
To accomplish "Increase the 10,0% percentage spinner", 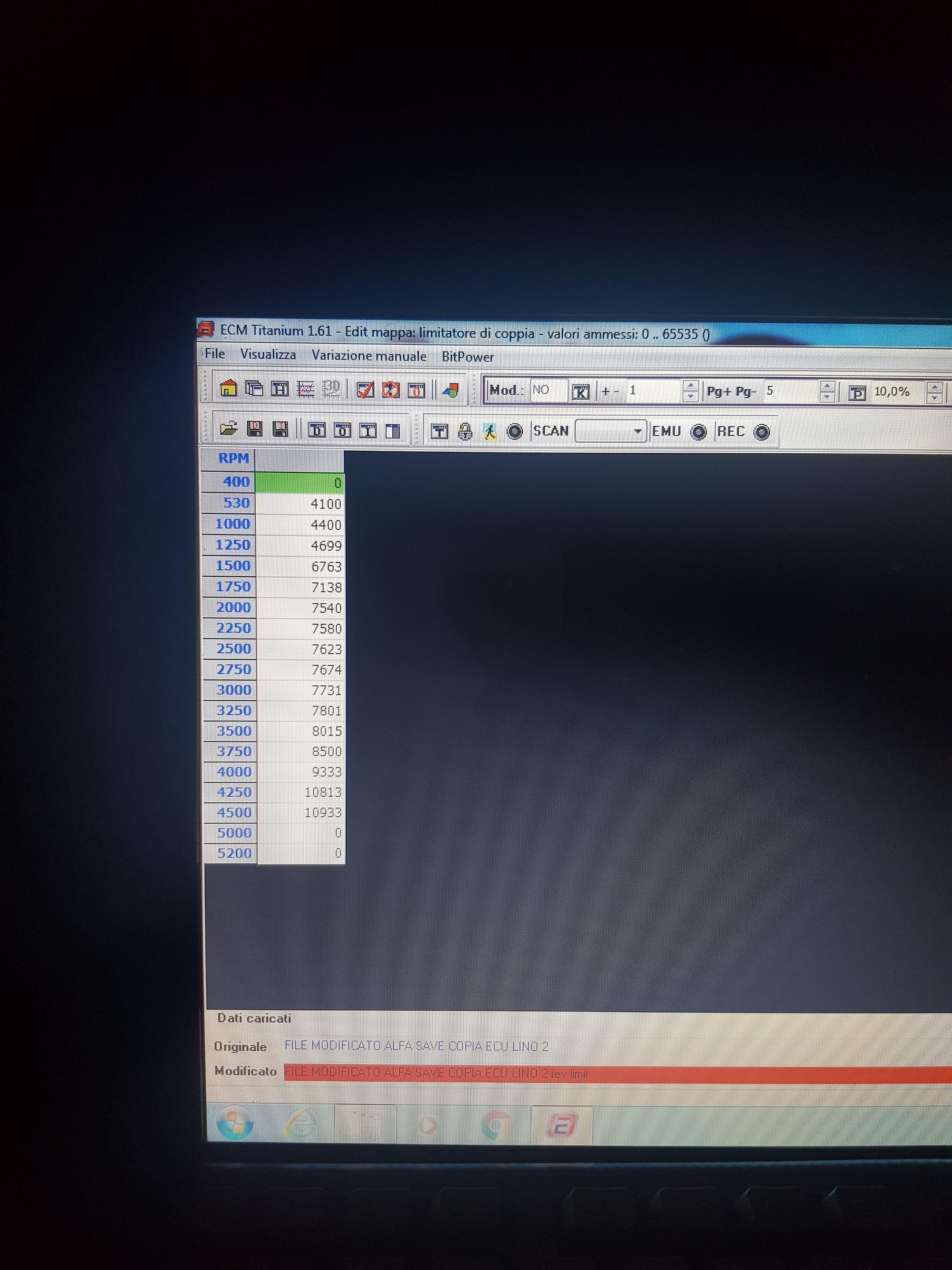I will [x=935, y=388].
